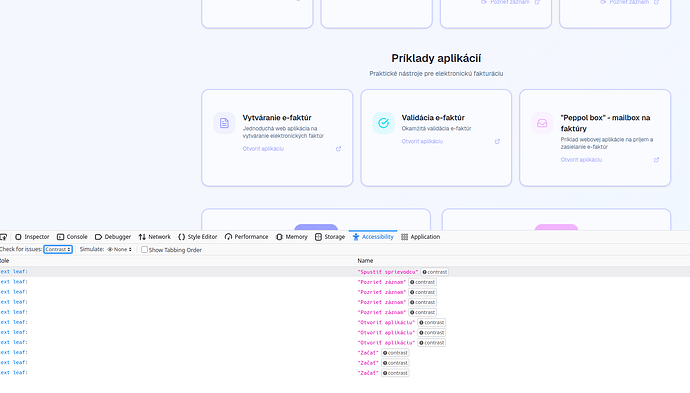The width and height of the screenshot is (690, 393).
Task: Open Otvoriť aplikáciu link under Validácia e-faktúr
Action: point(422,141)
